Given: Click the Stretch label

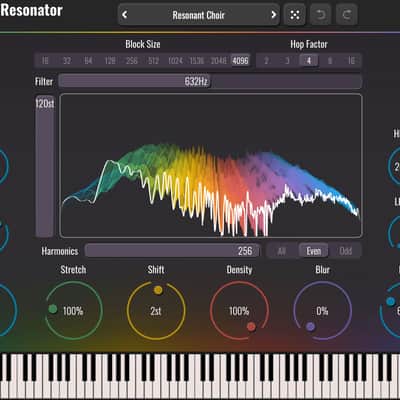Looking at the screenshot, I should [x=73, y=269].
